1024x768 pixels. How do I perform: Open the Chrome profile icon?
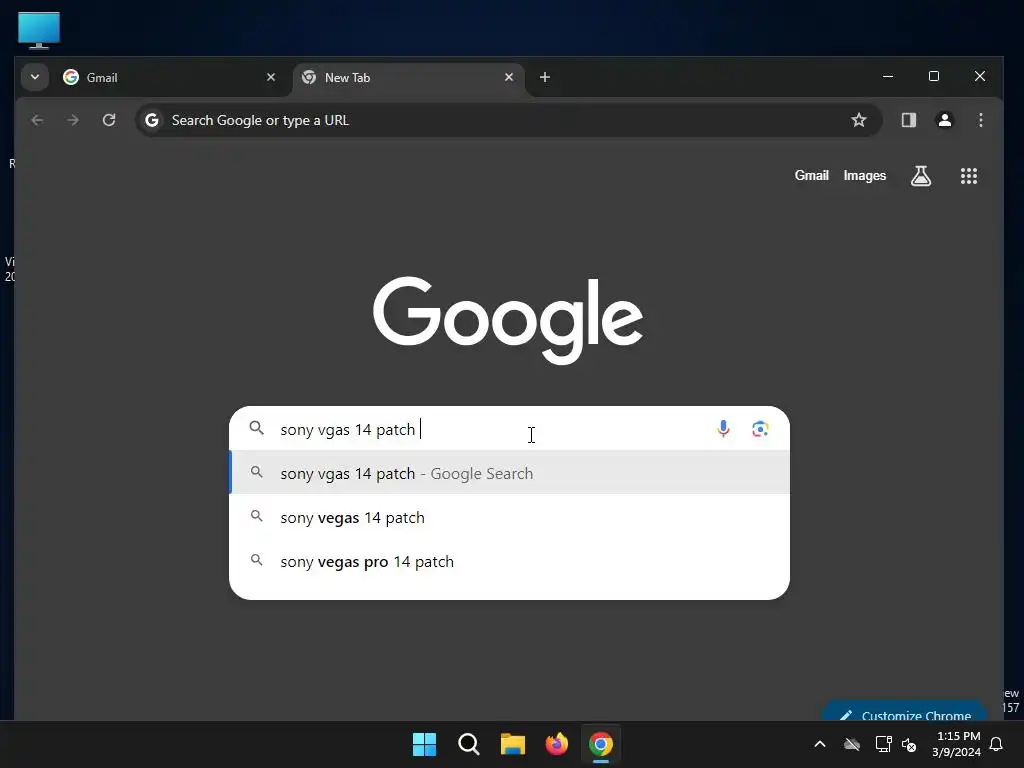944,120
